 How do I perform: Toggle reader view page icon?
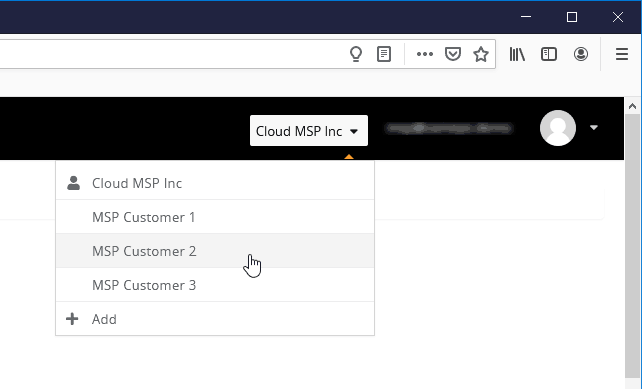point(384,54)
